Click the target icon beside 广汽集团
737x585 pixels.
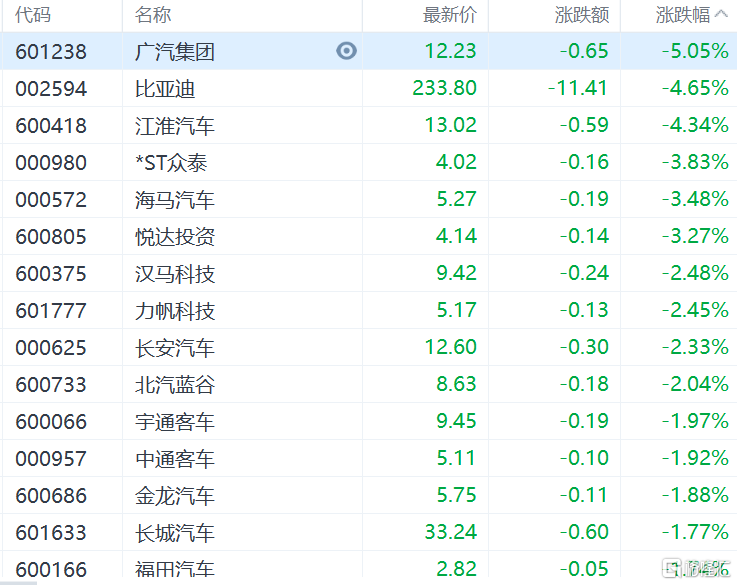click(346, 51)
